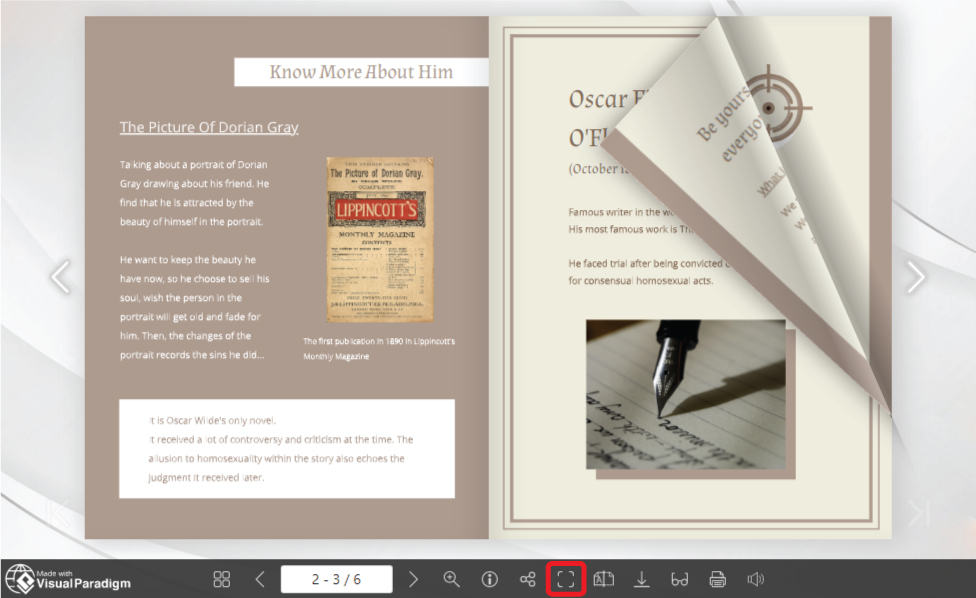This screenshot has height=598, width=976.
Task: Click the Lippincott's magazine cover image
Action: pyautogui.click(x=378, y=242)
